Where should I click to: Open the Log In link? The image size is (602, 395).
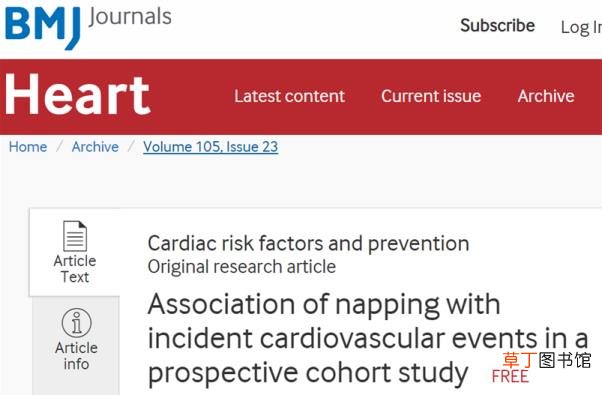pyautogui.click(x=581, y=28)
